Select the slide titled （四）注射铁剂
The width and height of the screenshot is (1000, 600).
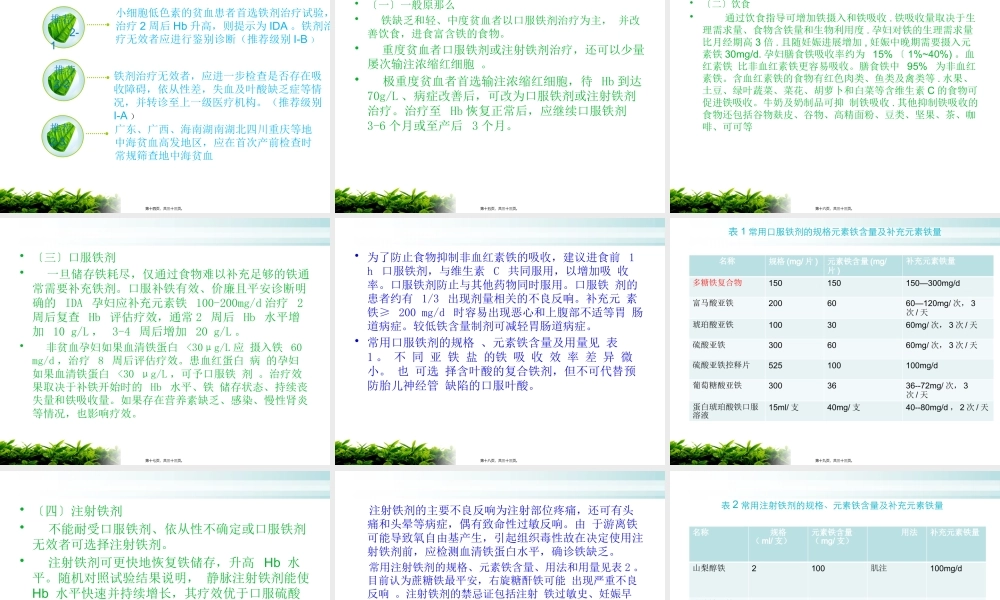[165, 540]
